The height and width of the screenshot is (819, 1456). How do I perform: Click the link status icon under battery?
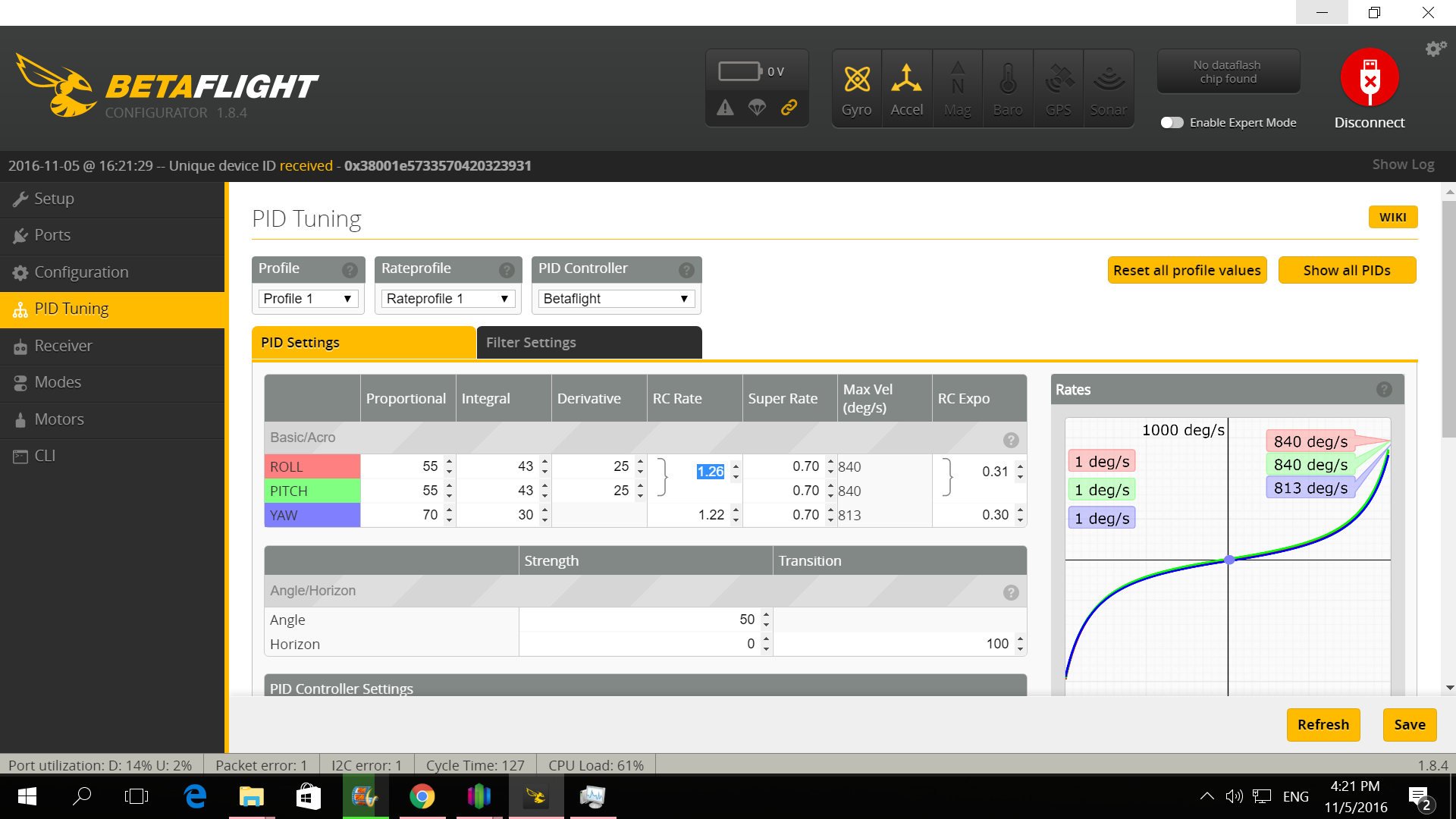pos(789,108)
